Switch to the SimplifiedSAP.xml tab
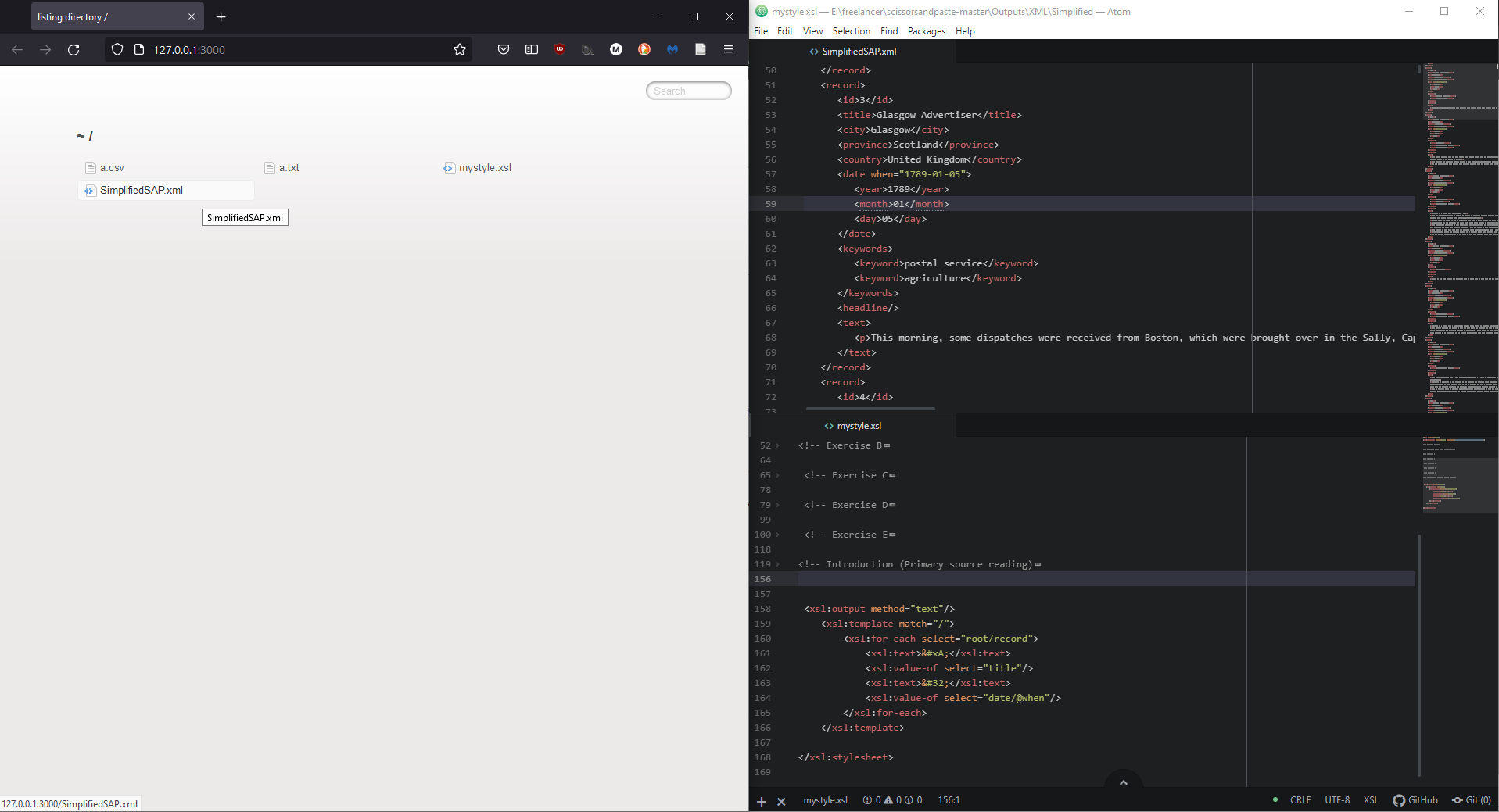Screen dimensions: 1499x812 tap(858, 52)
